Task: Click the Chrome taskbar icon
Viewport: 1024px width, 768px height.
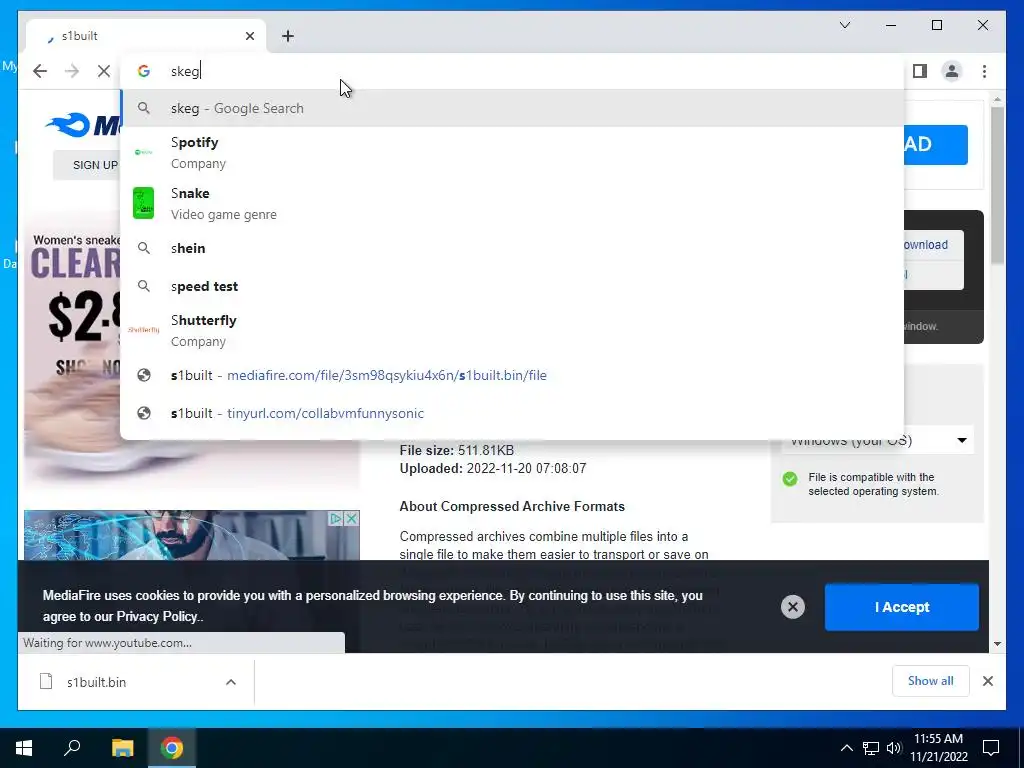Action: (x=172, y=748)
